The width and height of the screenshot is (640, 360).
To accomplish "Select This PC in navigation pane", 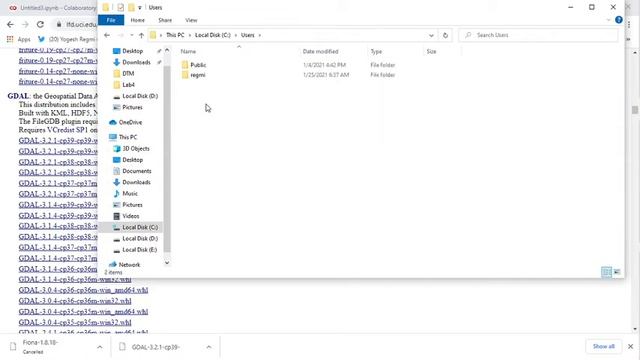I will (x=128, y=137).
